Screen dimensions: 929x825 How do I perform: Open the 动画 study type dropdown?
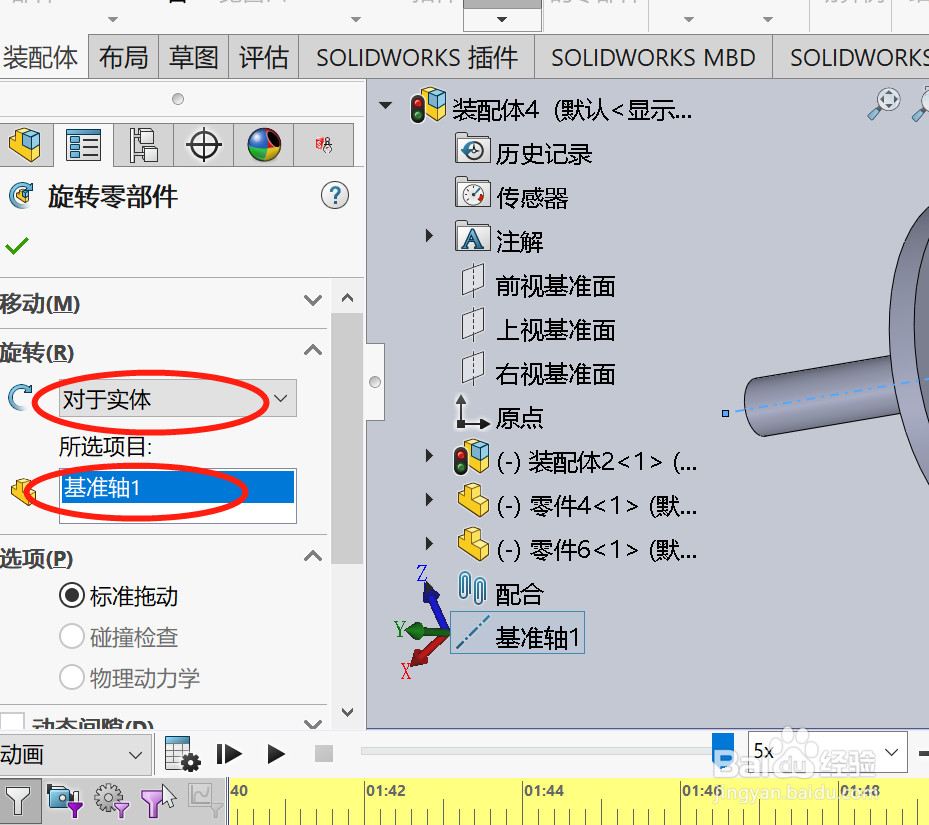tap(75, 754)
